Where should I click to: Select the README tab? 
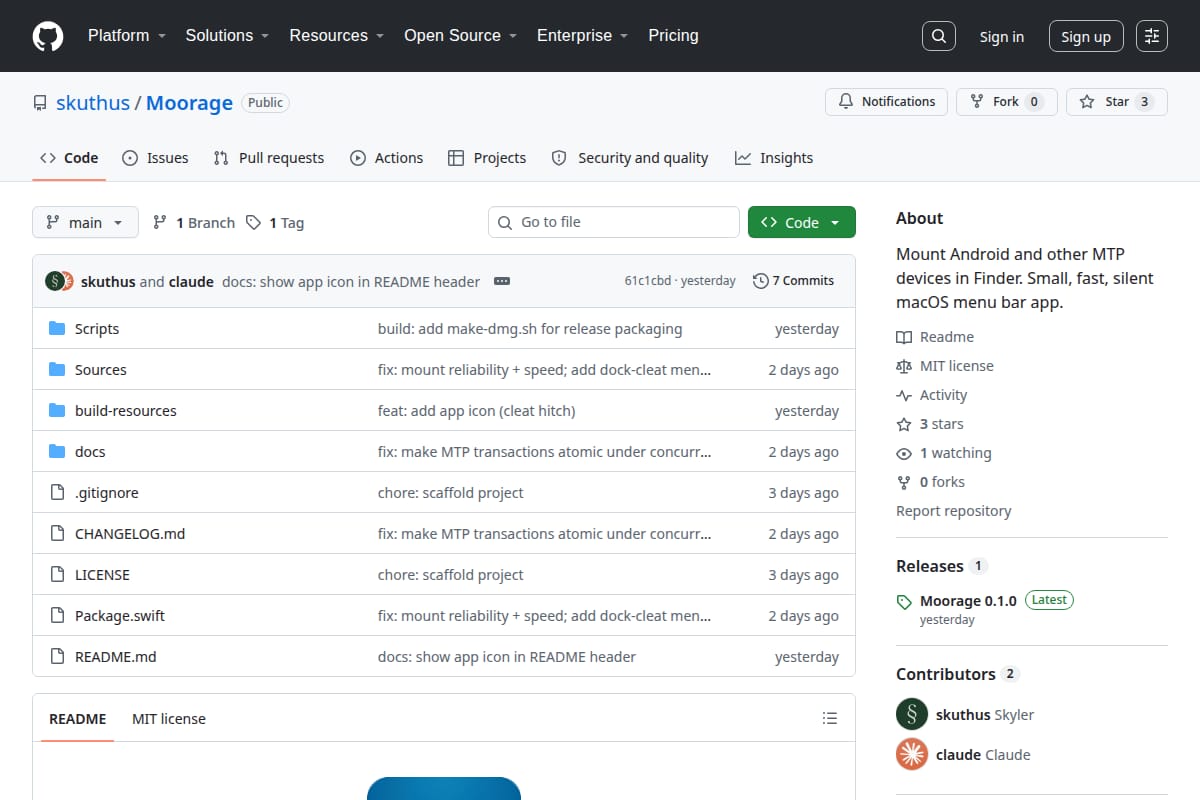pyautogui.click(x=78, y=718)
